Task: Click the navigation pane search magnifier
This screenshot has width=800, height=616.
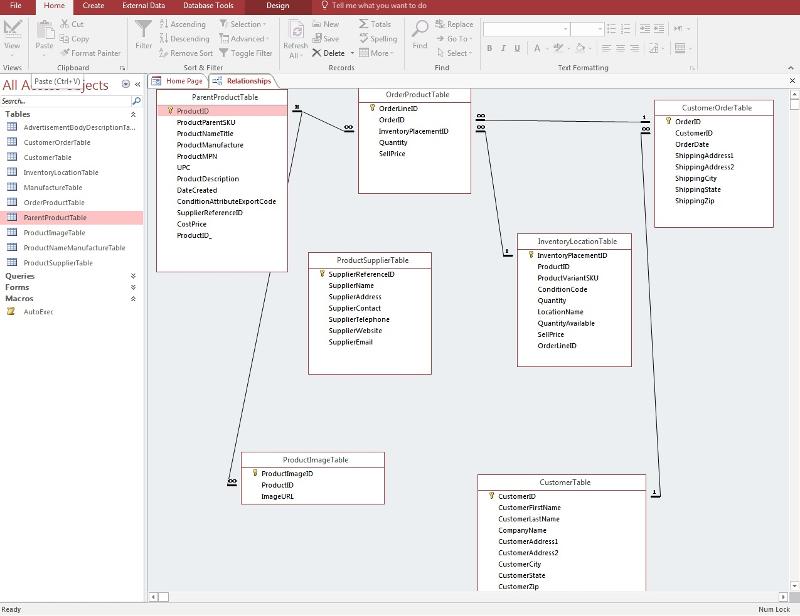Action: coord(137,101)
